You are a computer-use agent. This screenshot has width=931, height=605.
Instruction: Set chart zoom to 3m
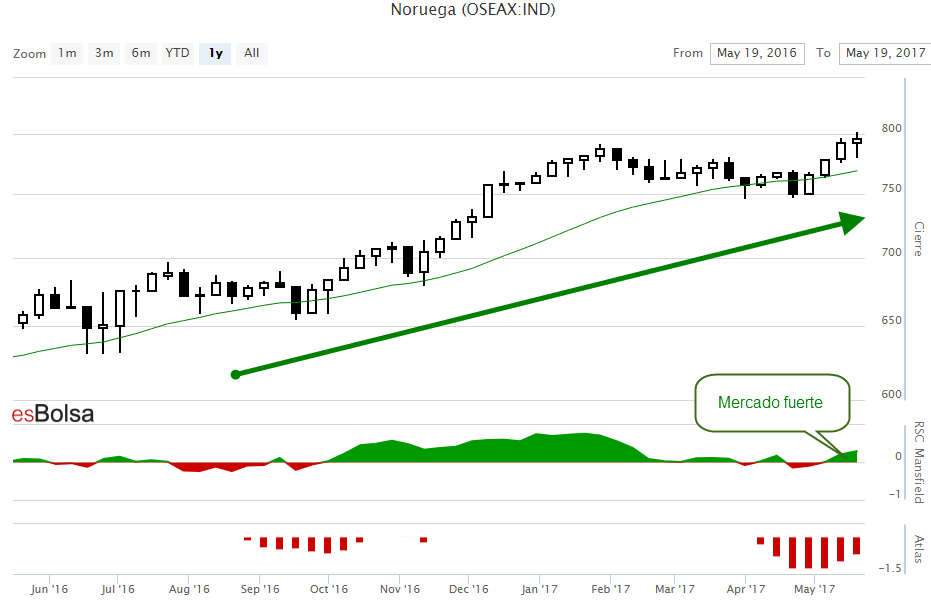(104, 53)
